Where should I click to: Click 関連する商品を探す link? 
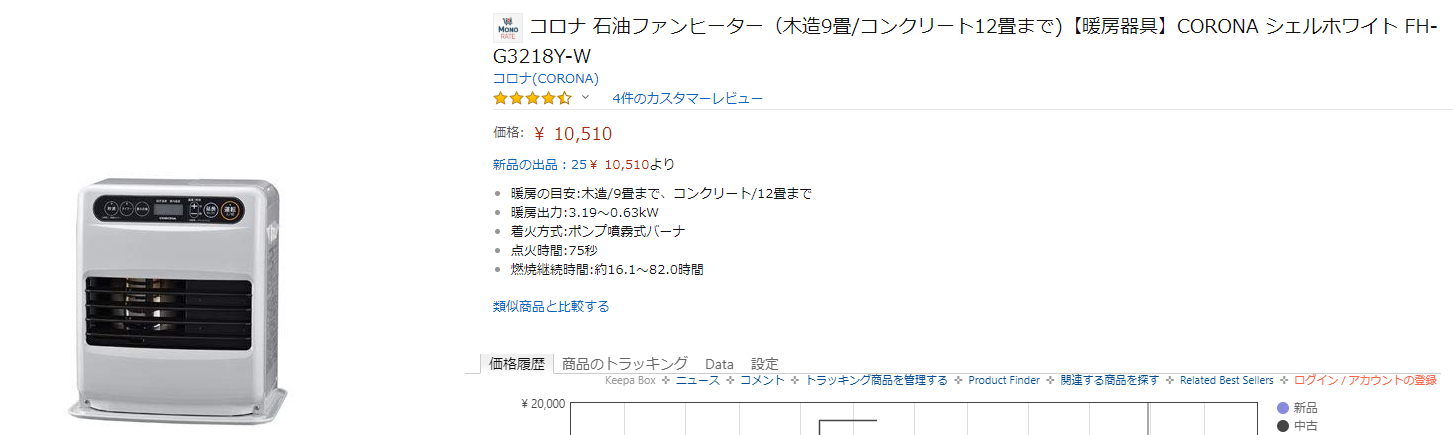coord(1110,380)
